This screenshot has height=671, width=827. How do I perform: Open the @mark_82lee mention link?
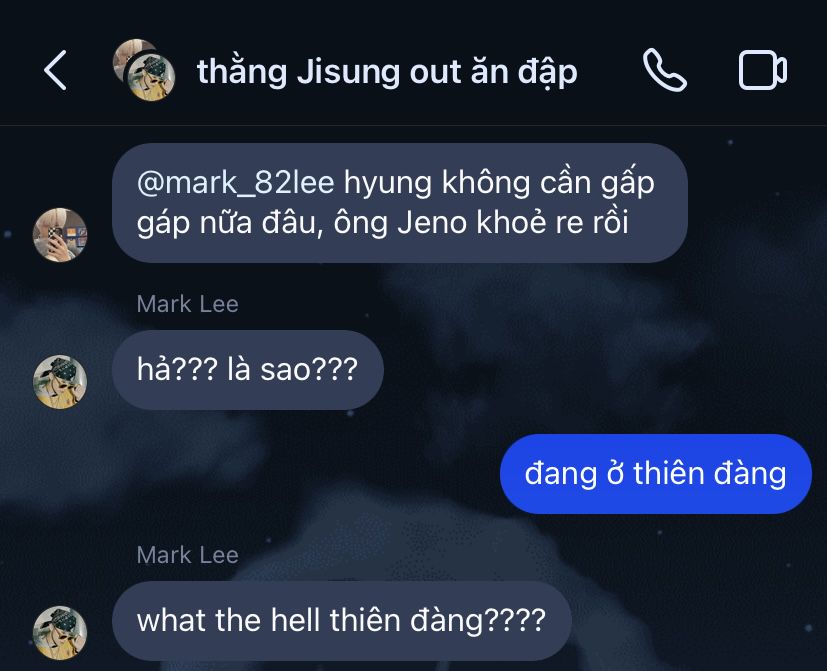(235, 183)
